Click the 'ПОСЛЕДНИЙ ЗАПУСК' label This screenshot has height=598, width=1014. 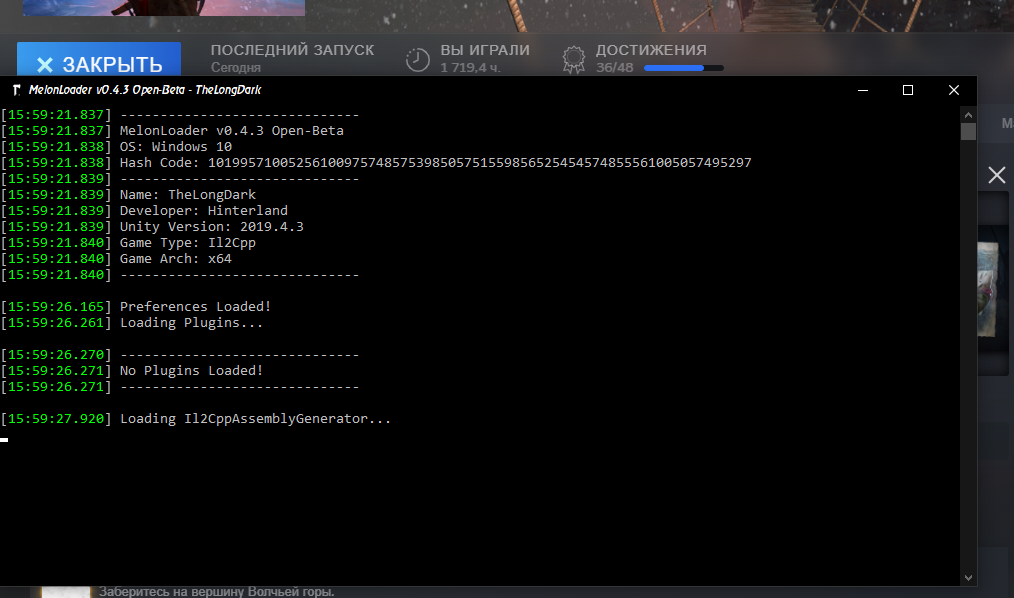(x=292, y=50)
